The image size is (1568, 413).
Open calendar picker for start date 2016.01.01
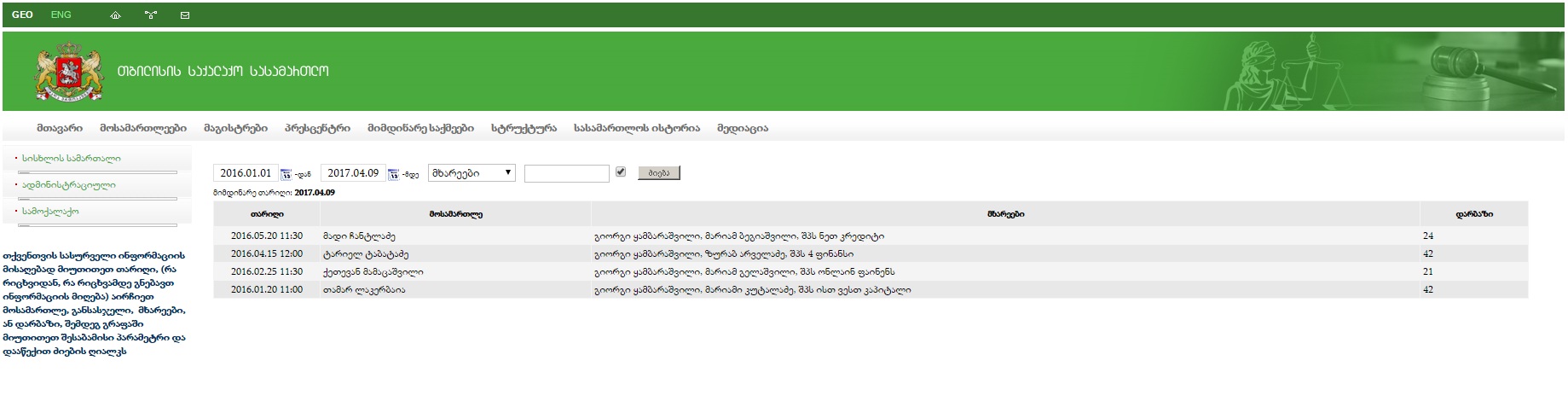(x=286, y=175)
